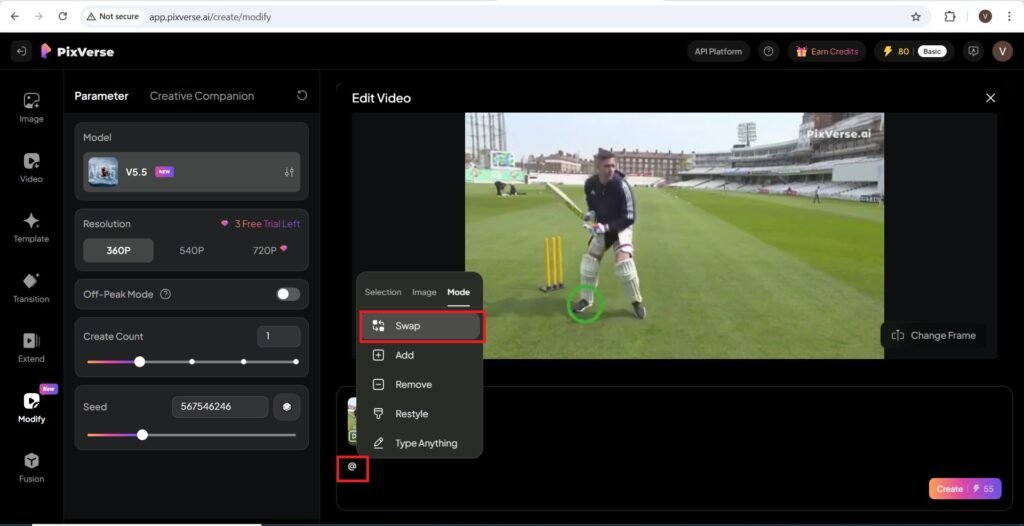Toggle the Off-Peak Mode switch
Viewport: 1024px width, 526px height.
pos(288,294)
